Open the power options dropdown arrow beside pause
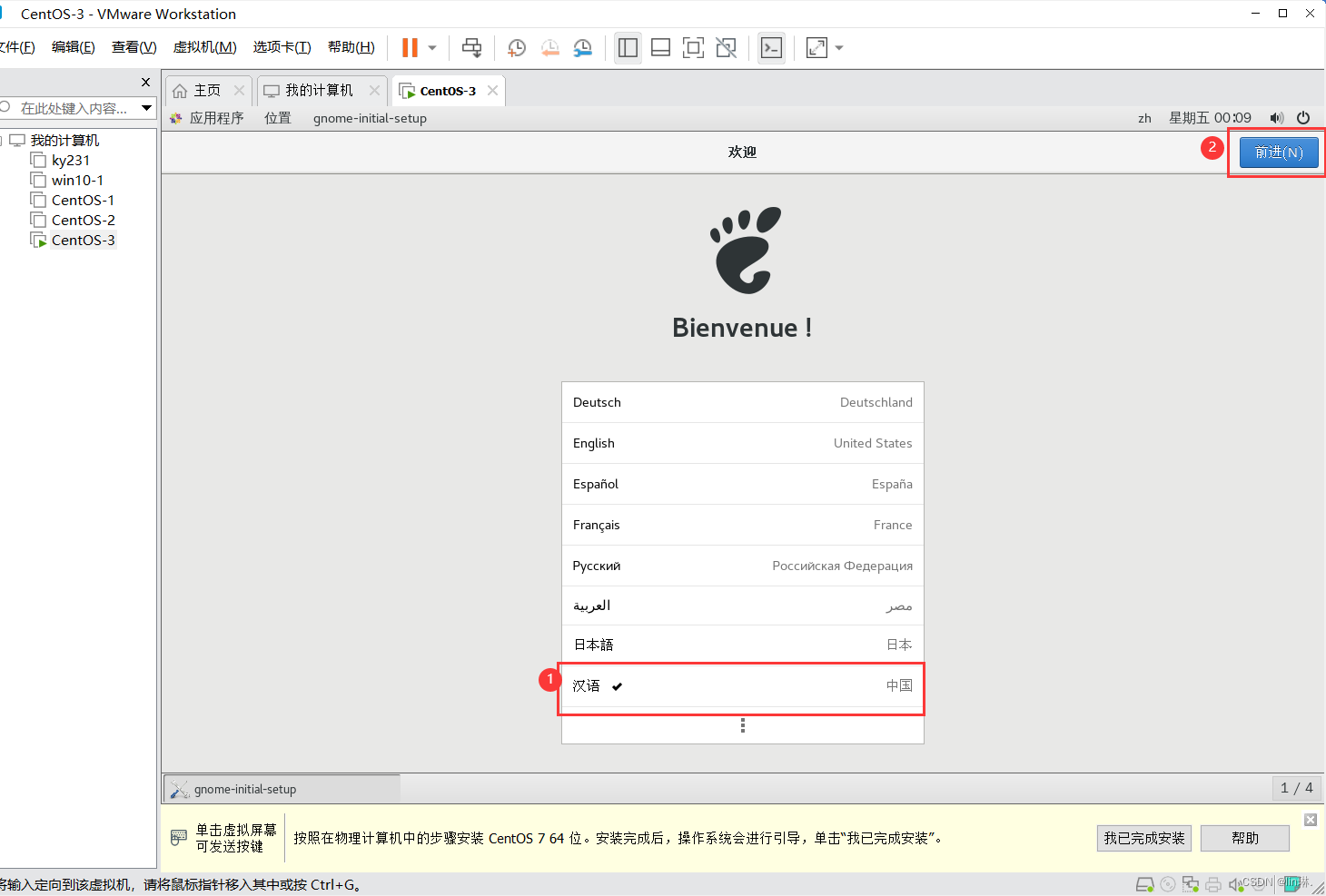 click(x=432, y=48)
